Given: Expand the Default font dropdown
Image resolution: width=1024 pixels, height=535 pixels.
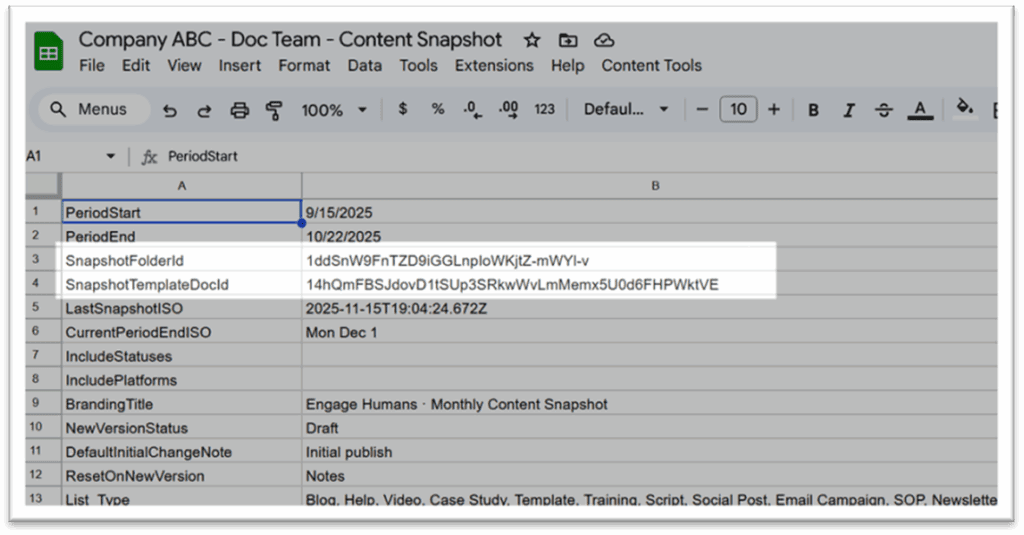Looking at the screenshot, I should coord(626,110).
